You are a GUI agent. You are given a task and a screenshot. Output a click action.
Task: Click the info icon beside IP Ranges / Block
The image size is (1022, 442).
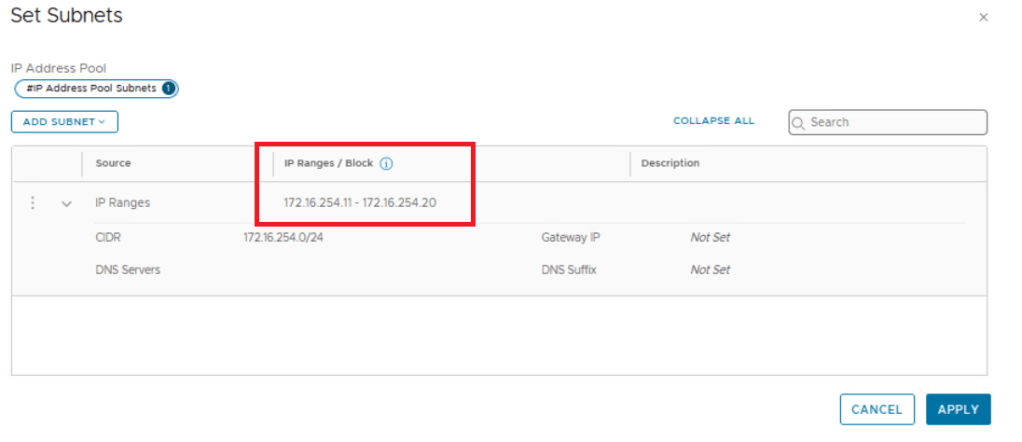pos(386,164)
